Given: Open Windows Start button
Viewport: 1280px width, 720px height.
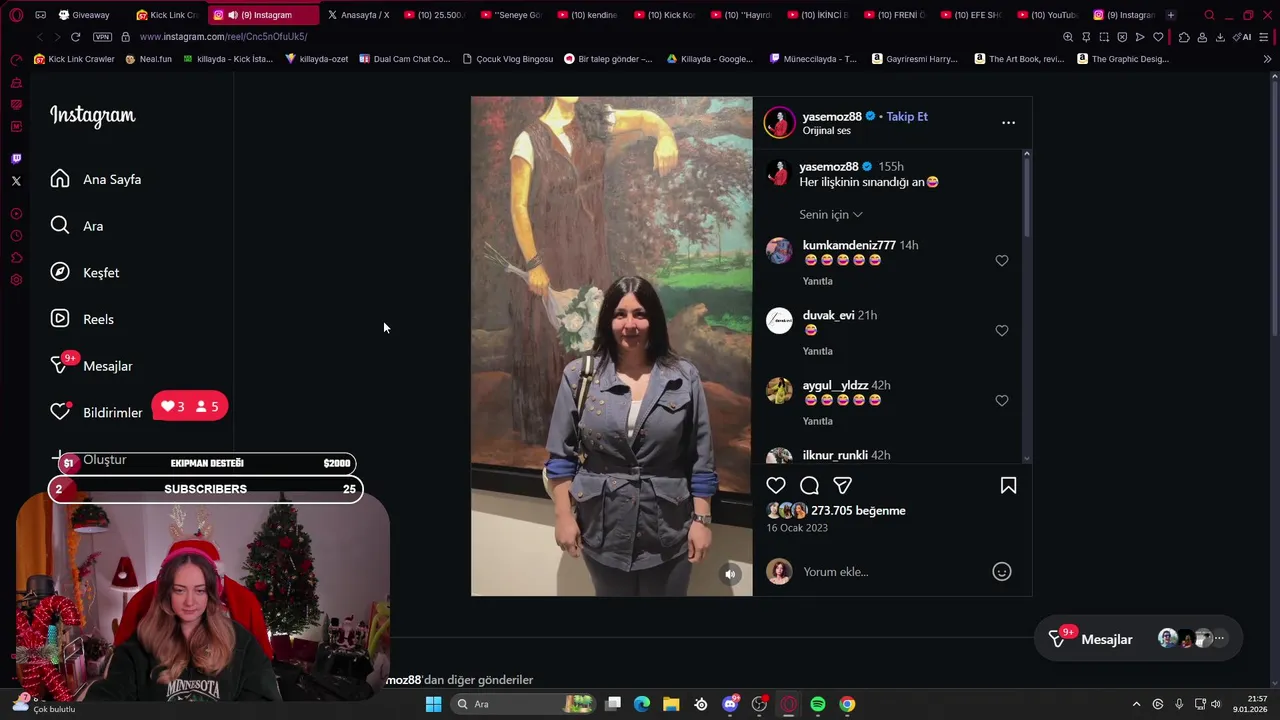Looking at the screenshot, I should (x=433, y=704).
